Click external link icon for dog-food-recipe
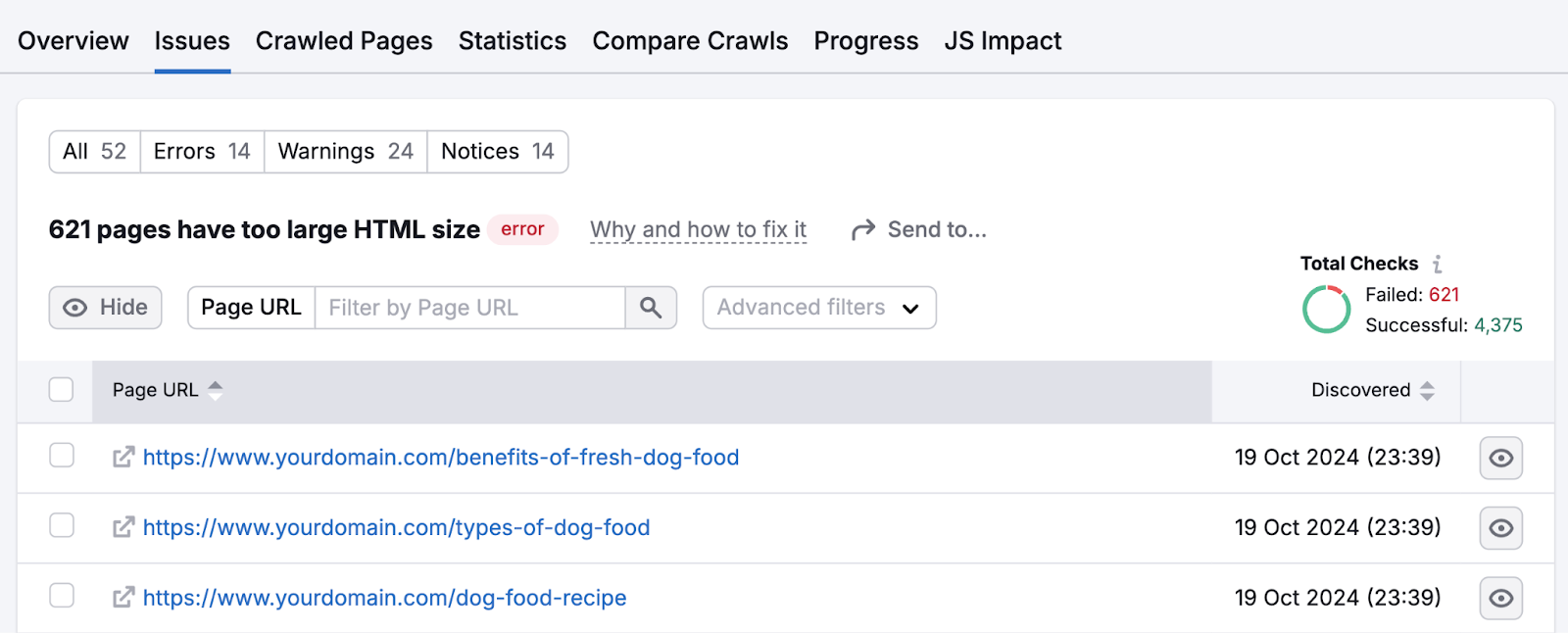Screen dimensions: 1568x633 click(123, 598)
